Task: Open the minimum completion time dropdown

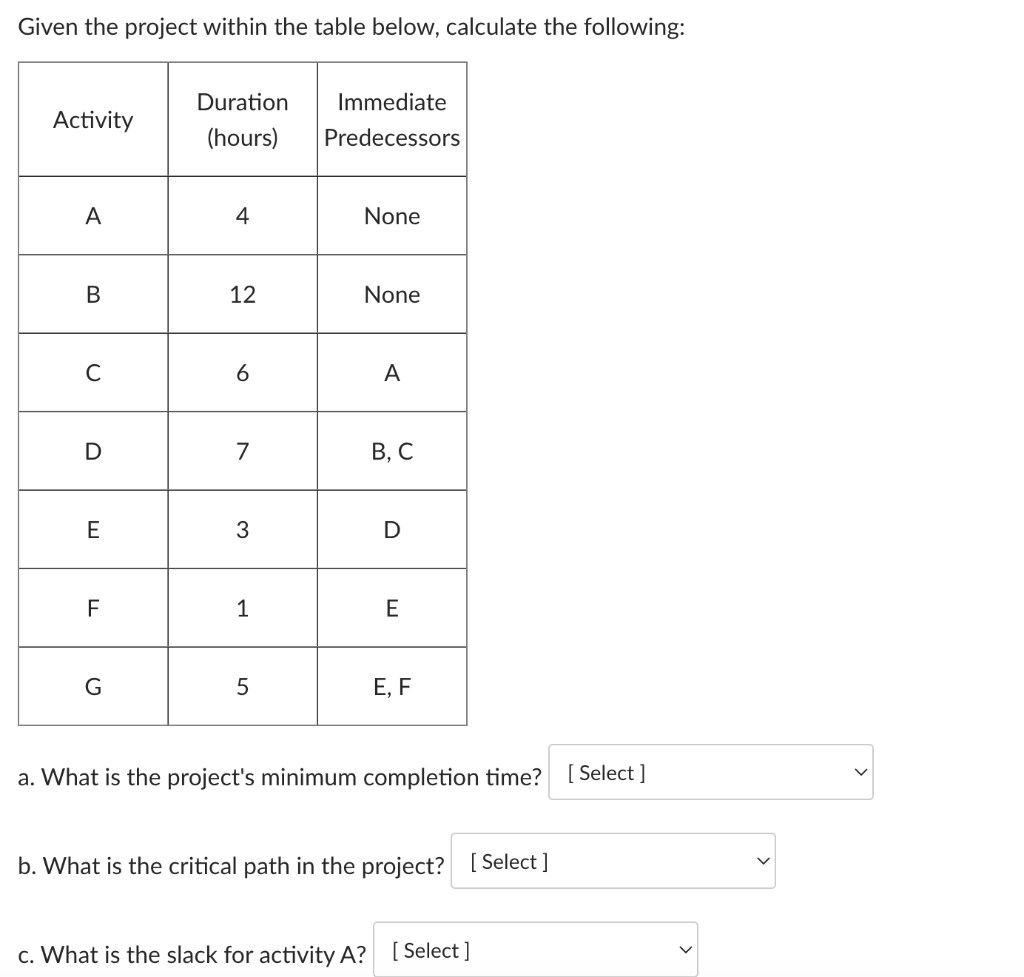Action: pyautogui.click(x=710, y=771)
